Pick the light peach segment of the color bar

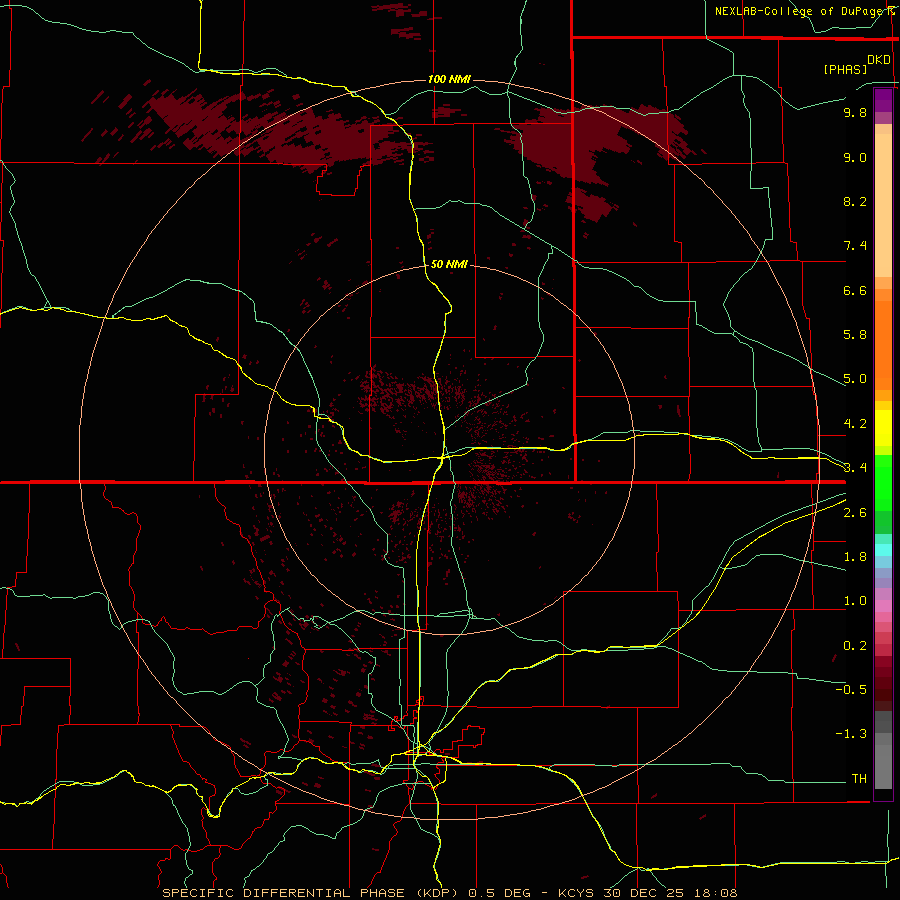point(883,205)
